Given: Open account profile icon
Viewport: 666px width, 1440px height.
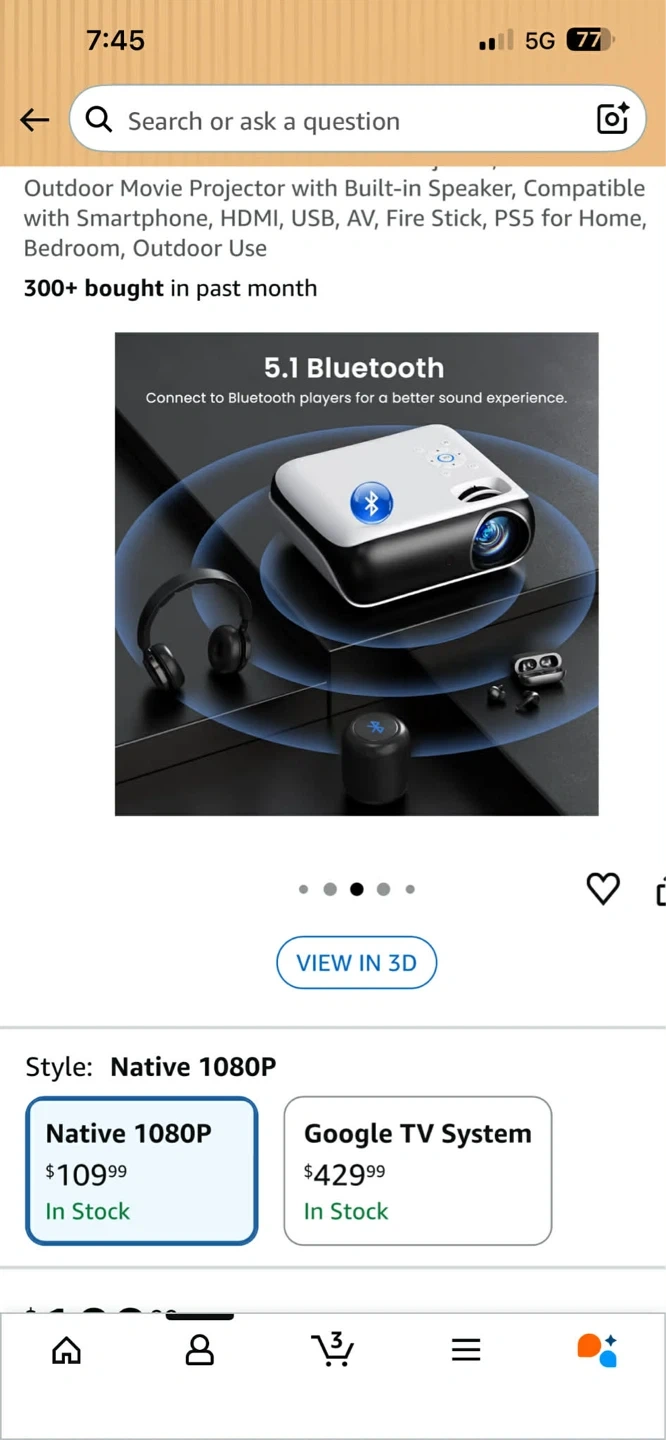Looking at the screenshot, I should [200, 1350].
